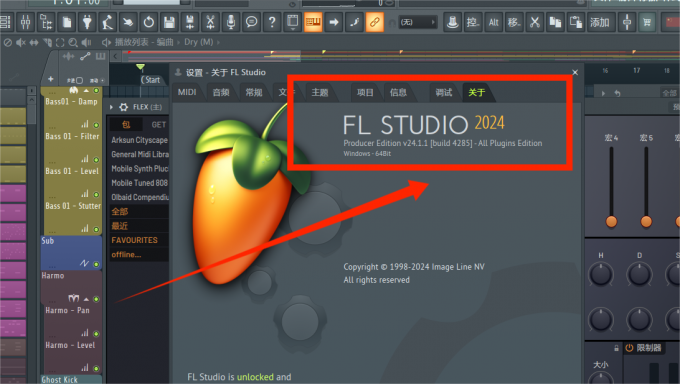
Task: Toggle typing keyboard to piano button
Action: (313, 22)
